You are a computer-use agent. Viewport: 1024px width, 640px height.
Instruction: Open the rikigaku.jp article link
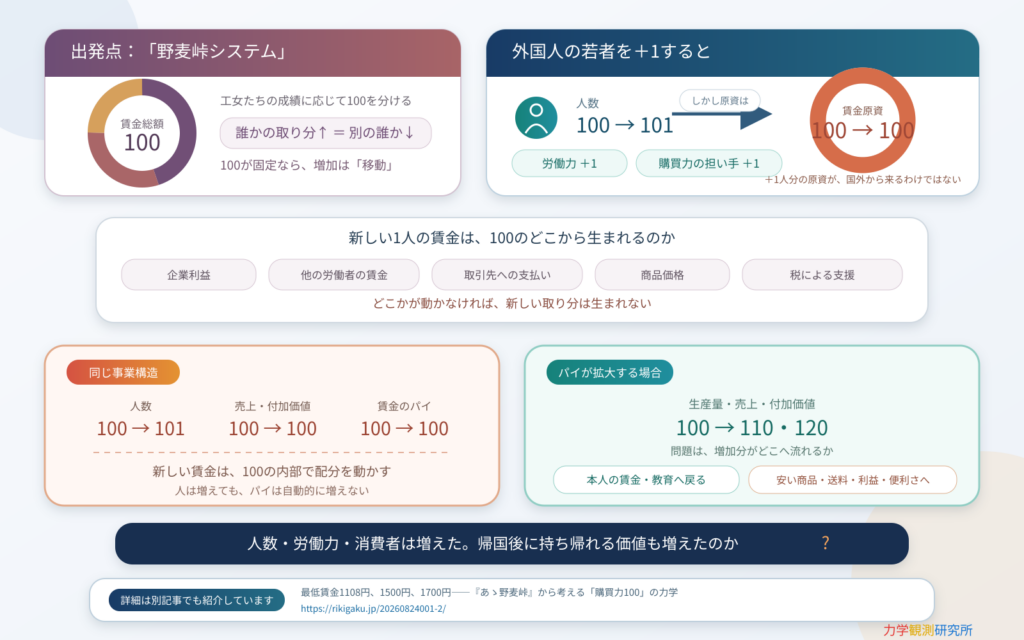pos(373,609)
